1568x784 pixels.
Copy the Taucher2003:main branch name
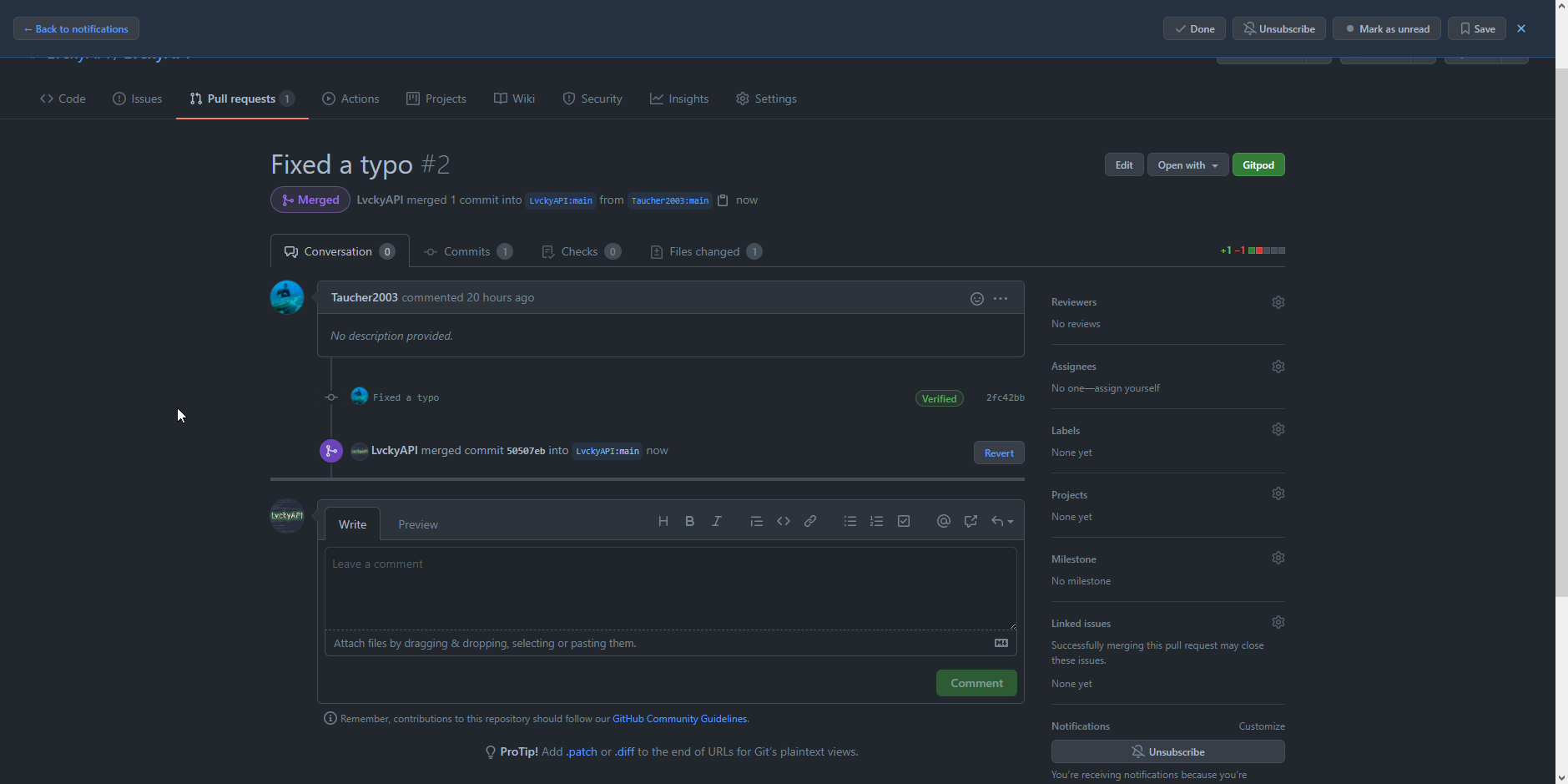(x=723, y=200)
